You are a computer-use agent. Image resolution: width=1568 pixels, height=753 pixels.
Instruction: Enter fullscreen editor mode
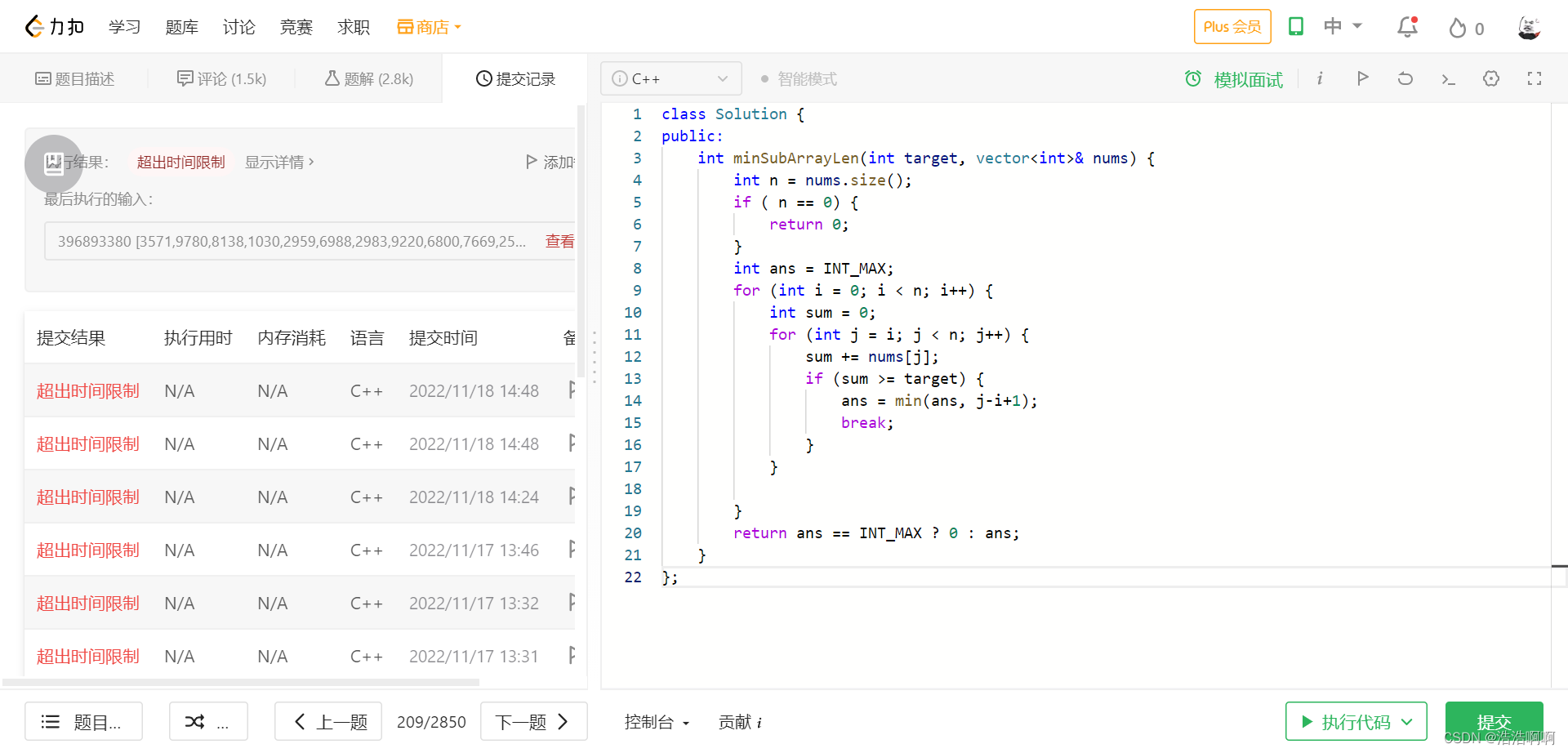coord(1535,78)
